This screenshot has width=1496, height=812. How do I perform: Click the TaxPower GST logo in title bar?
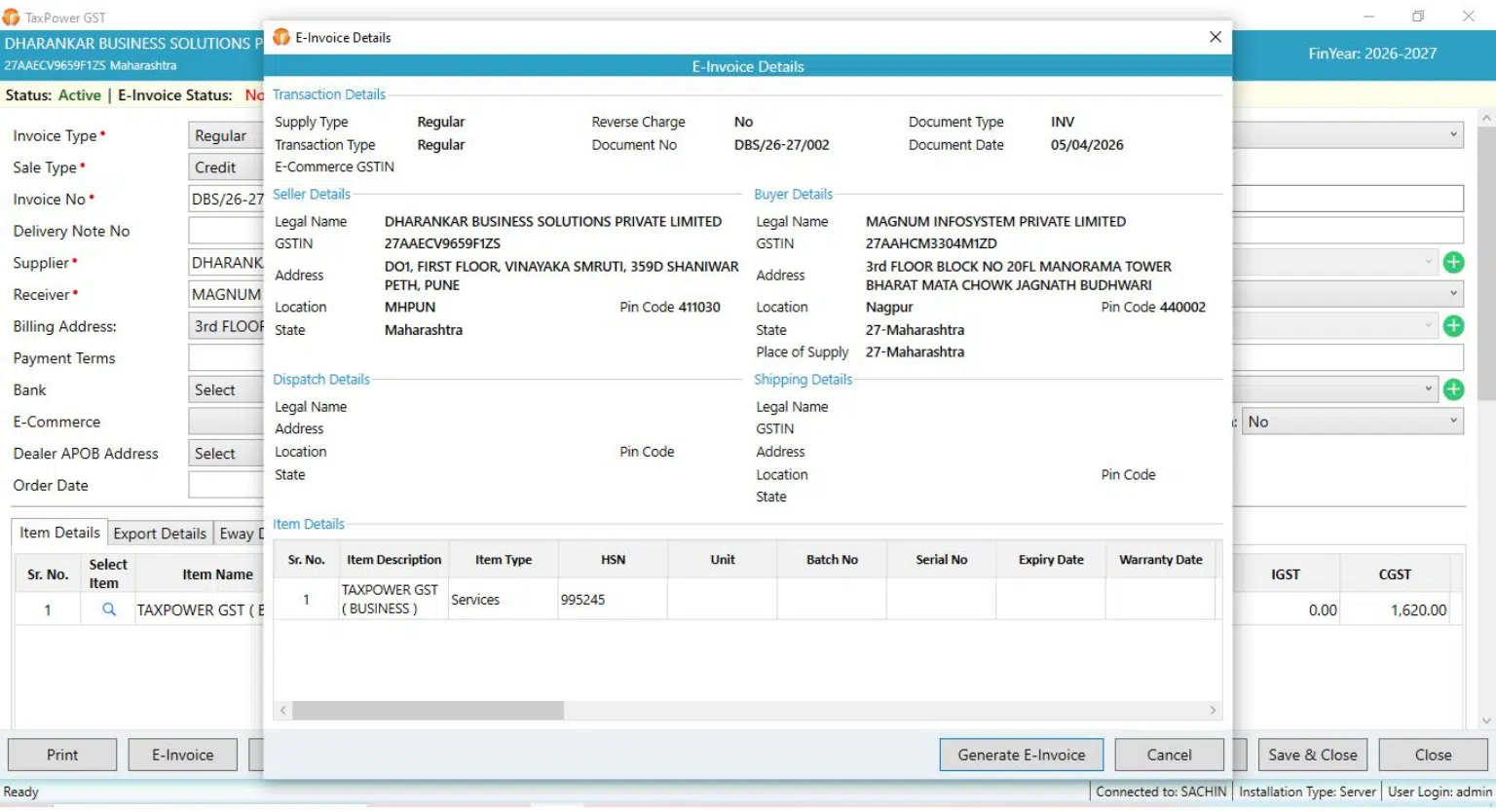[11, 17]
